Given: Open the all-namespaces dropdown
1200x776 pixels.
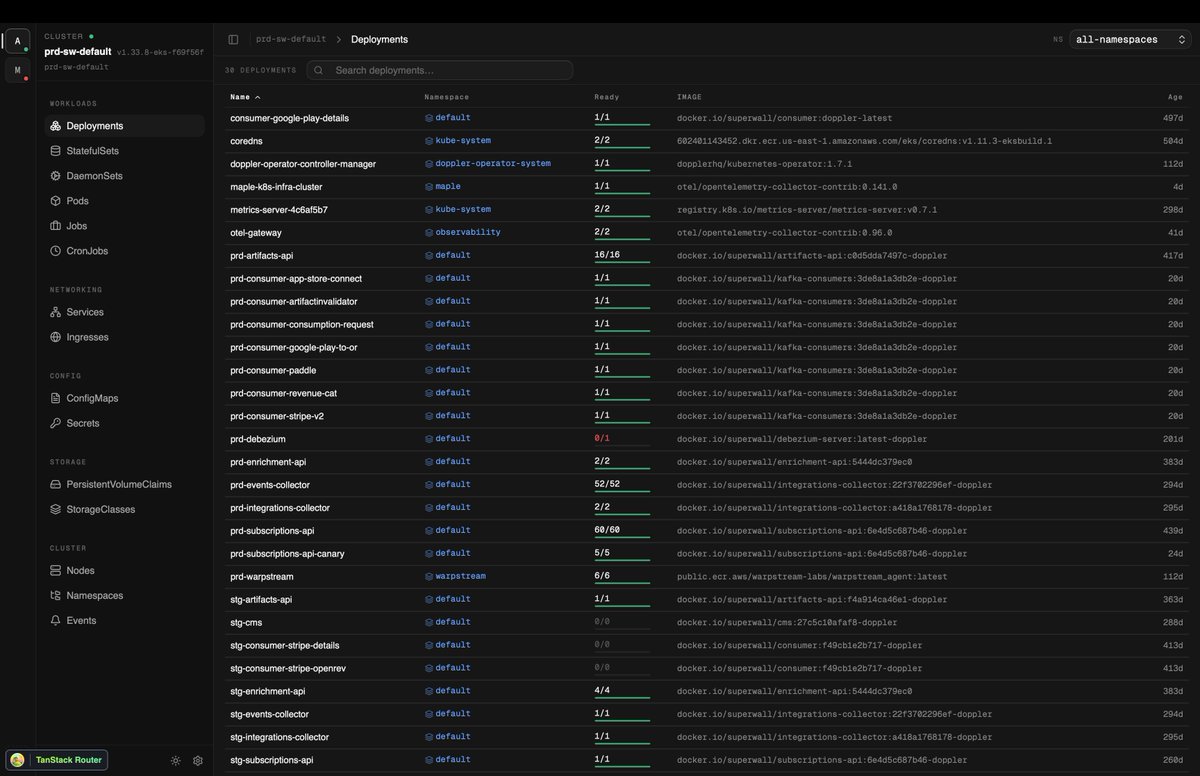Looking at the screenshot, I should pos(1130,40).
